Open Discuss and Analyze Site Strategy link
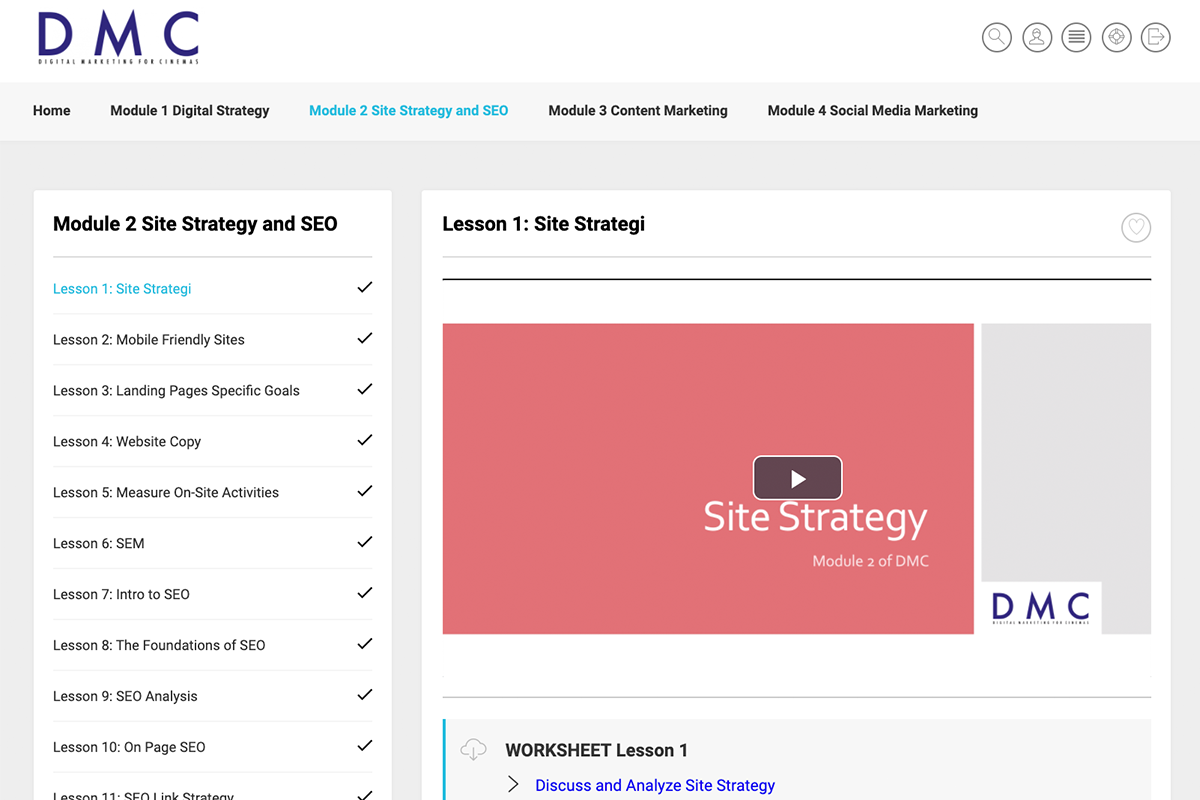Viewport: 1200px width, 800px height. pyautogui.click(x=655, y=785)
